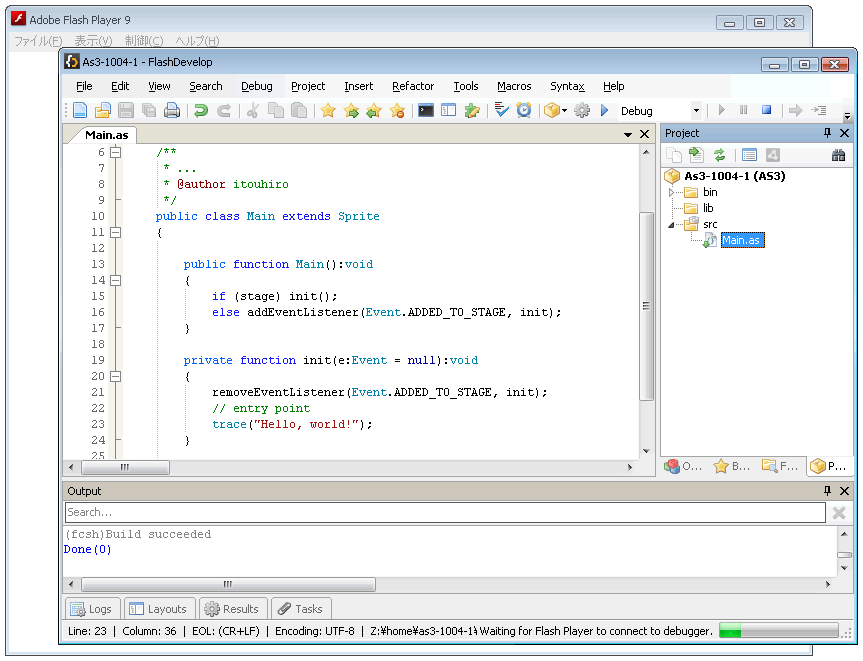Viewport: 863px width, 661px height.
Task: Collapse code fold at line 14
Action: [x=116, y=280]
